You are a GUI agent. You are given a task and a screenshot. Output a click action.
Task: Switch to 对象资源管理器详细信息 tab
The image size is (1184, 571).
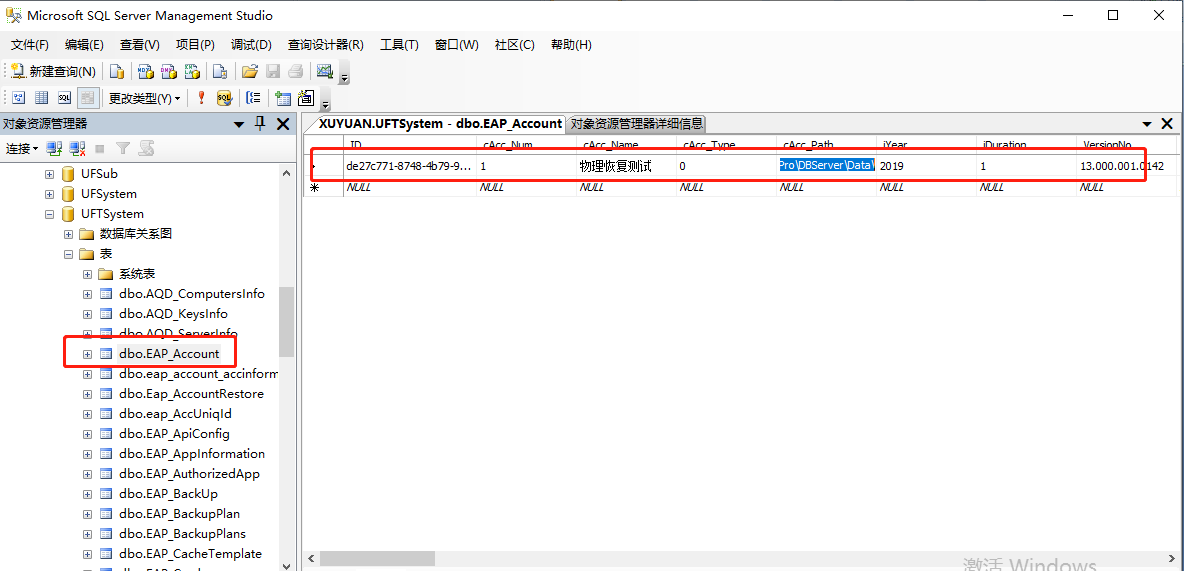637,124
